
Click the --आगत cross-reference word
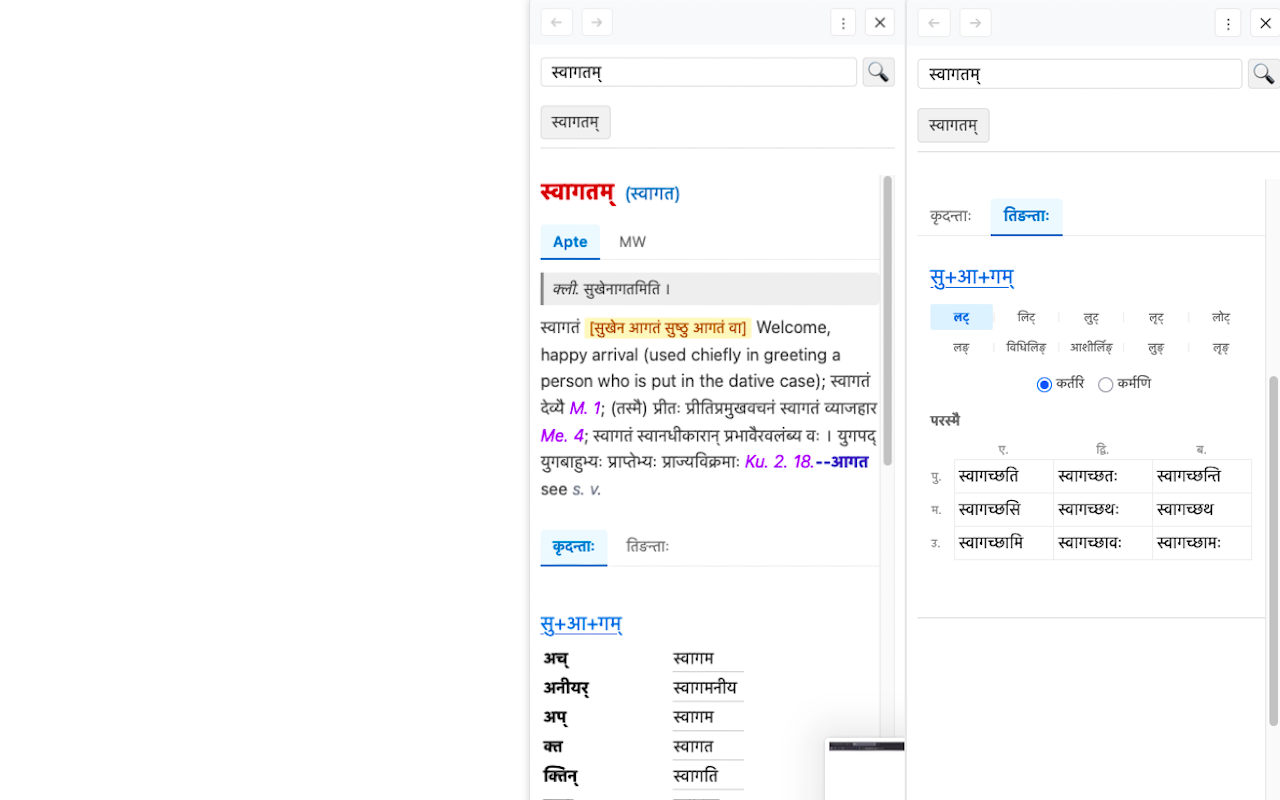tap(842, 462)
